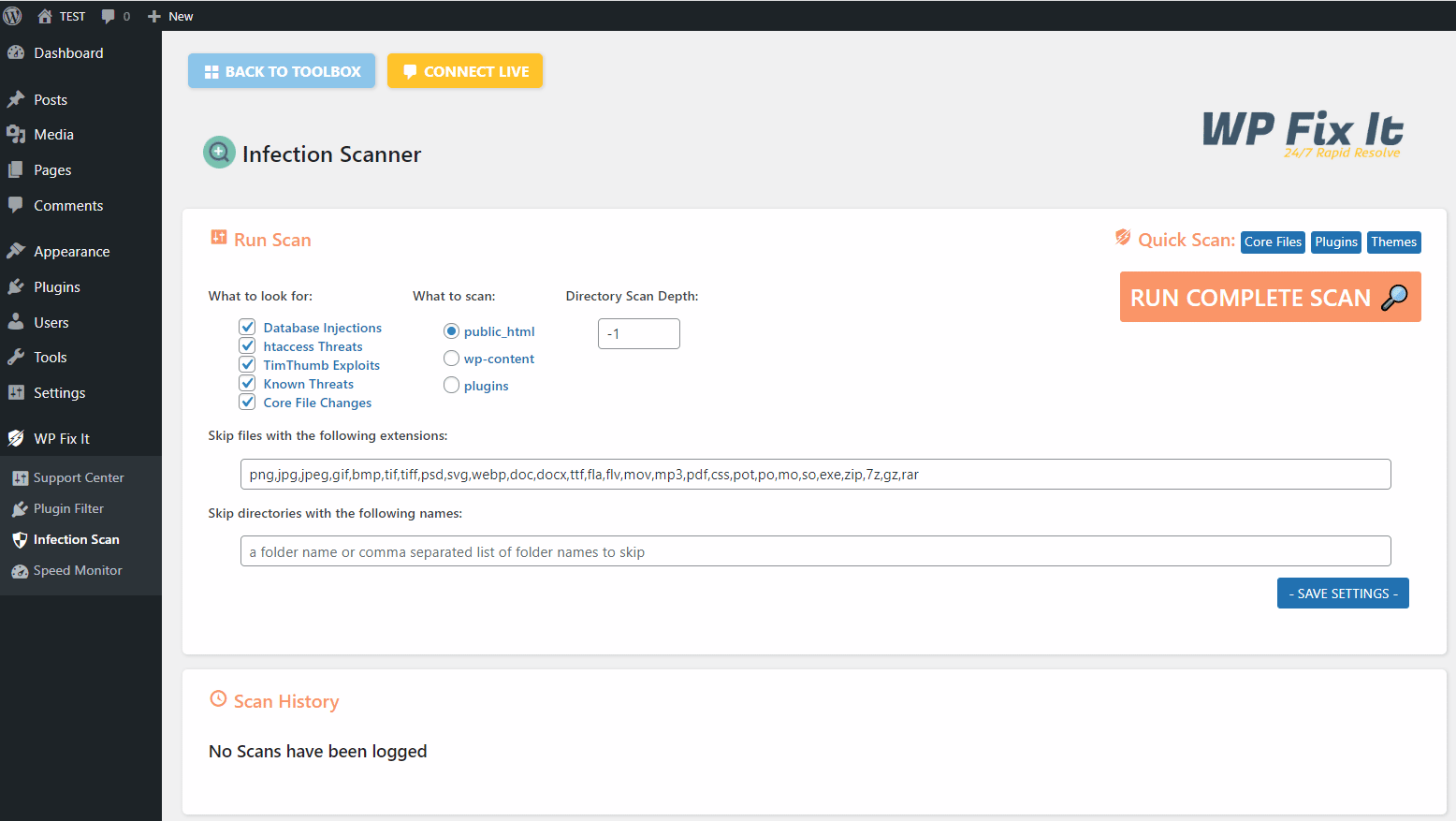Click the Tools wrench icon
The width and height of the screenshot is (1456, 821).
[x=16, y=357]
